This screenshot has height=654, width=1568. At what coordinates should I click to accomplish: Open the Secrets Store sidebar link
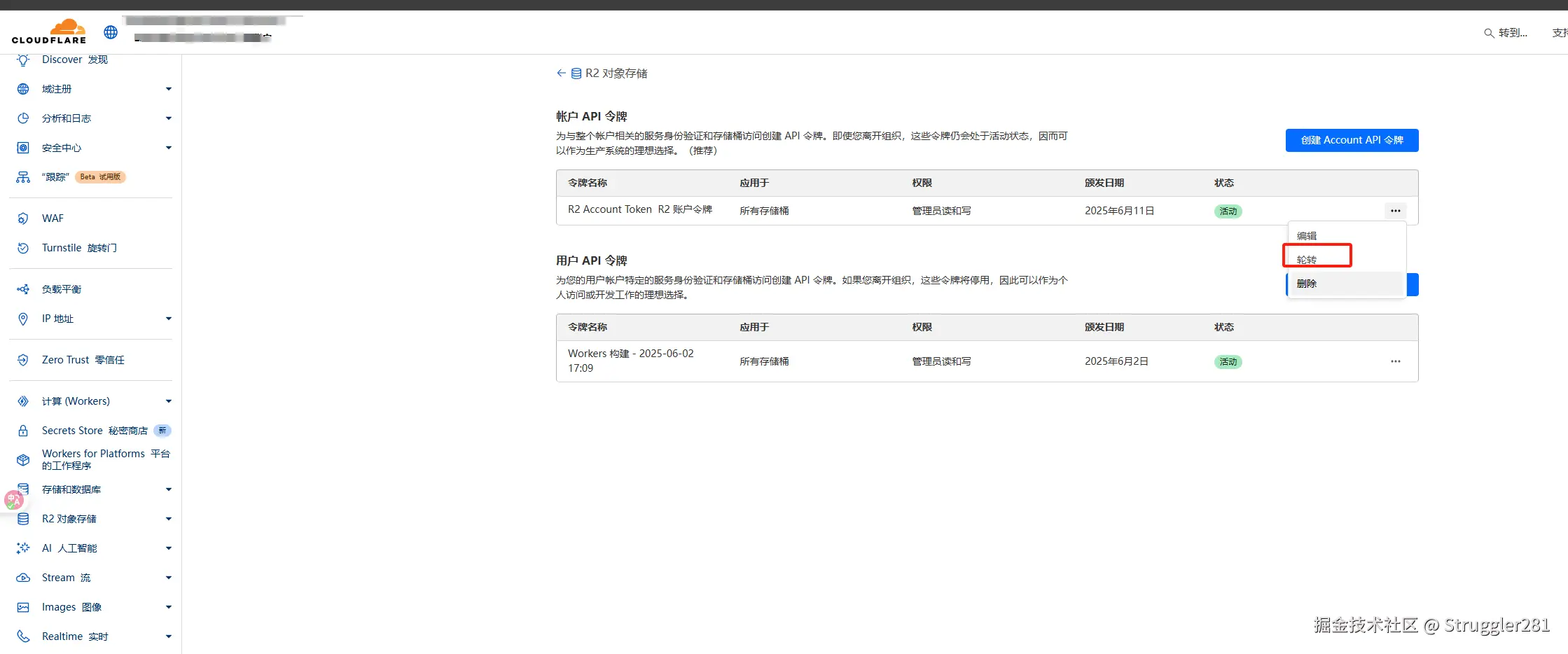click(x=95, y=431)
